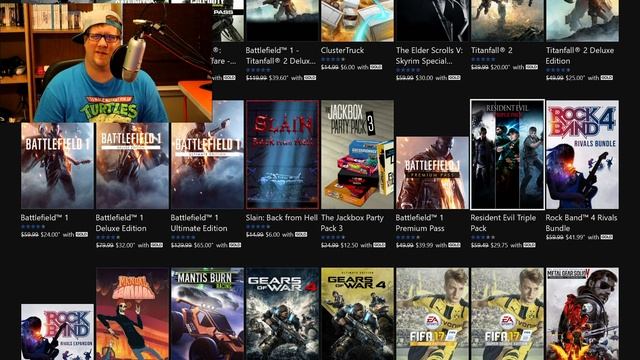Select the Titanfall 2 Deluxe Edition cover
The height and width of the screenshot is (360, 640).
point(582,20)
